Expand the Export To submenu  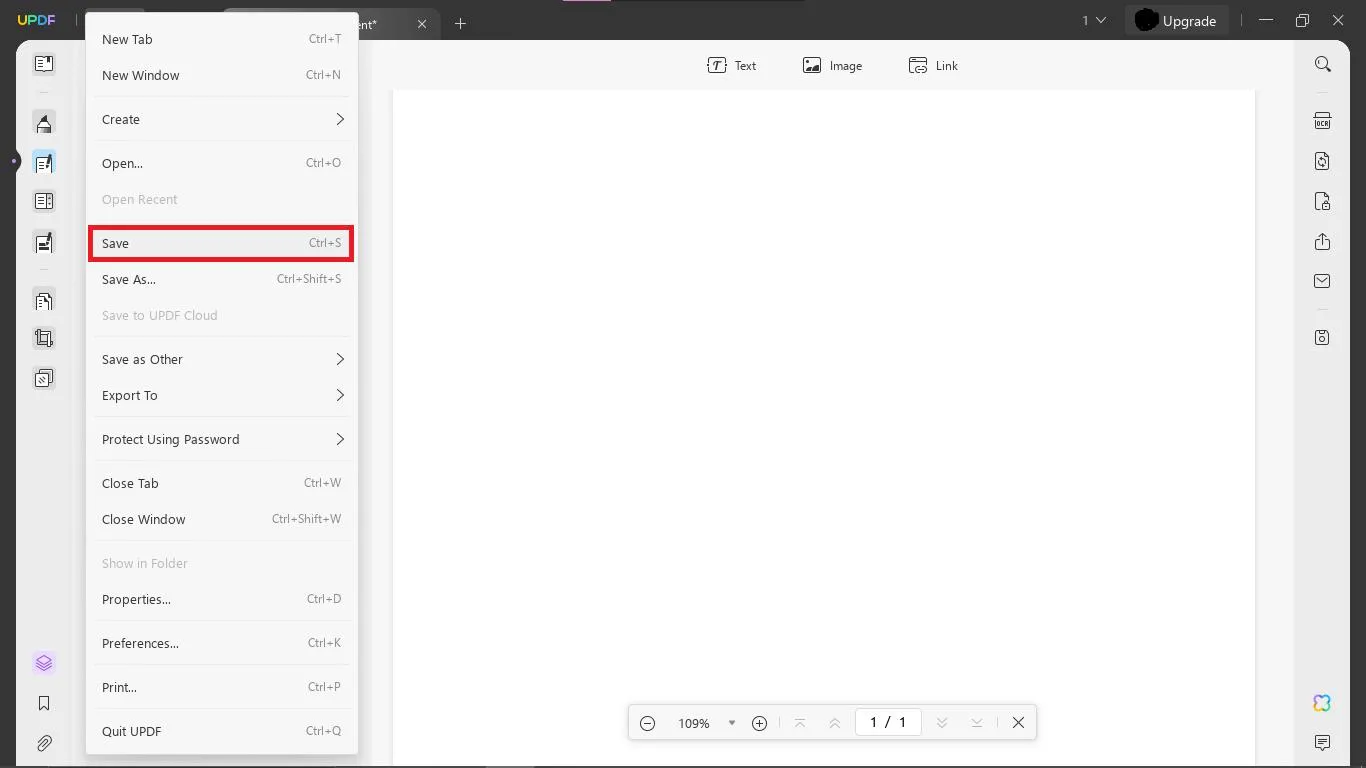coord(222,395)
